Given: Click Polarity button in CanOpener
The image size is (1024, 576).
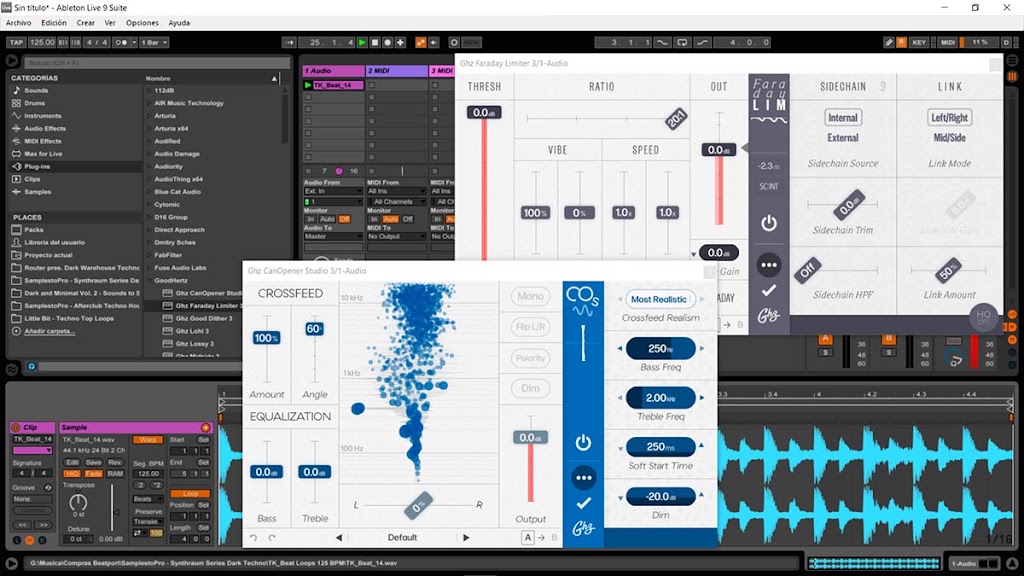Looking at the screenshot, I should click(530, 358).
